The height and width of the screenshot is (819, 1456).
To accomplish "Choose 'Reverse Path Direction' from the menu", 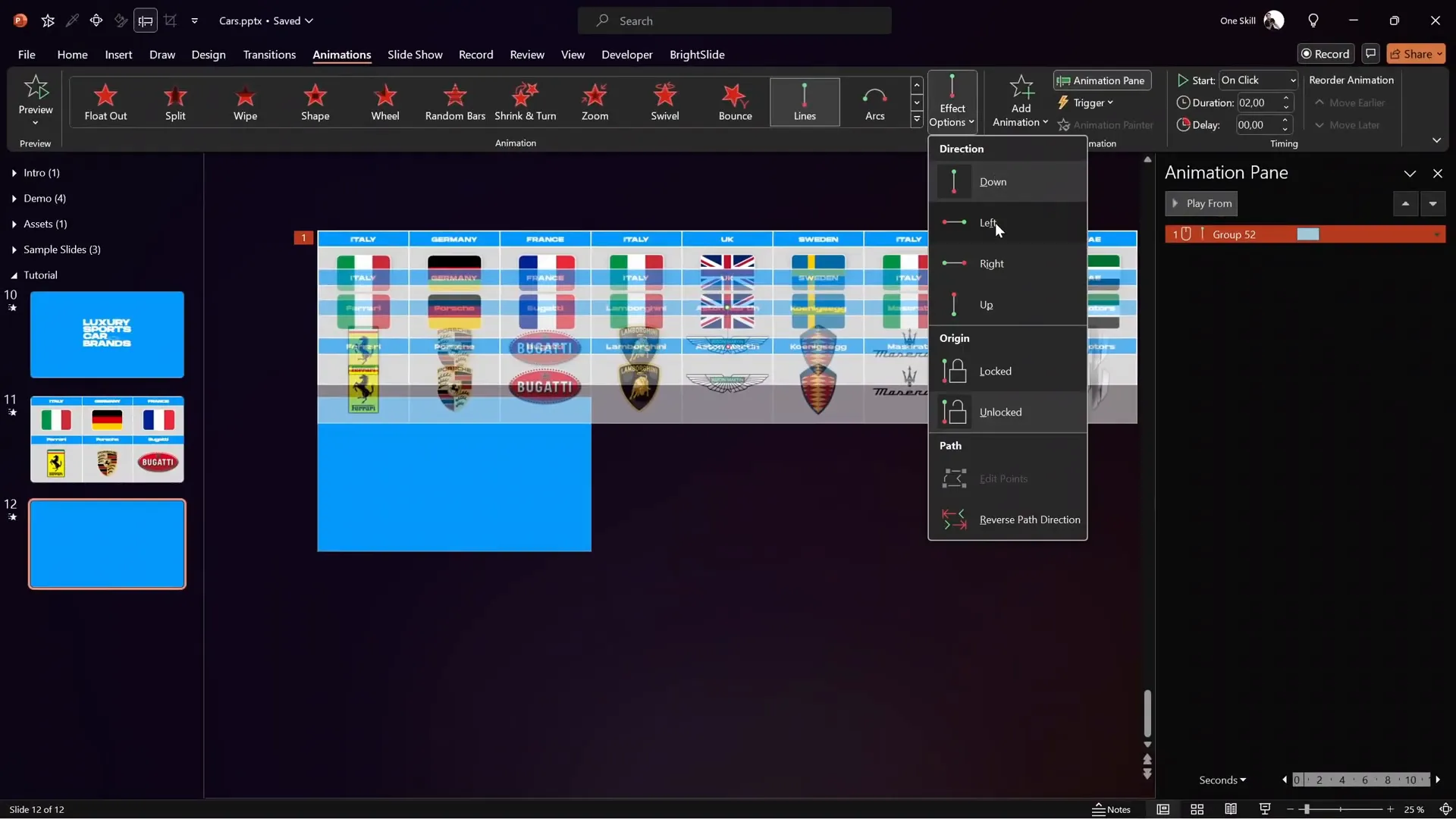I will pos(1031,519).
